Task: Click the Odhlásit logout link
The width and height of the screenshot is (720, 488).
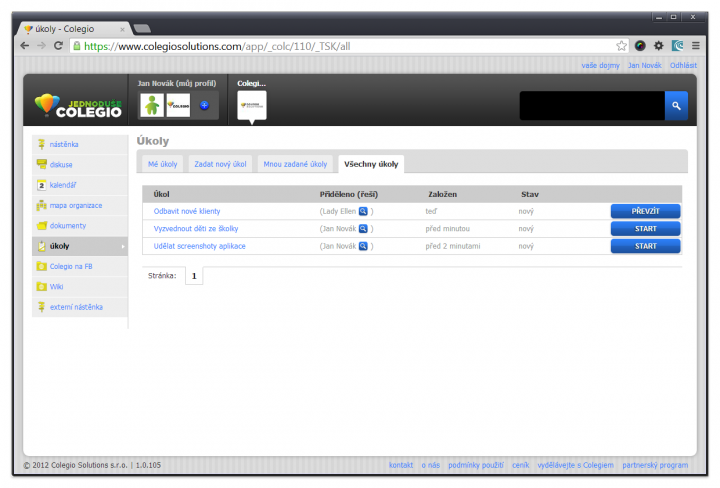Action: pyautogui.click(x=684, y=65)
